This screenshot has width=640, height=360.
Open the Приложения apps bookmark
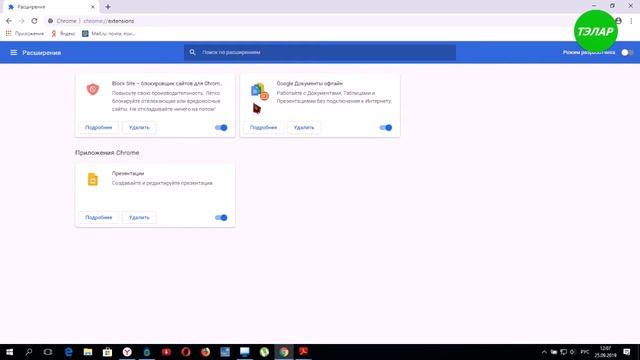point(25,33)
